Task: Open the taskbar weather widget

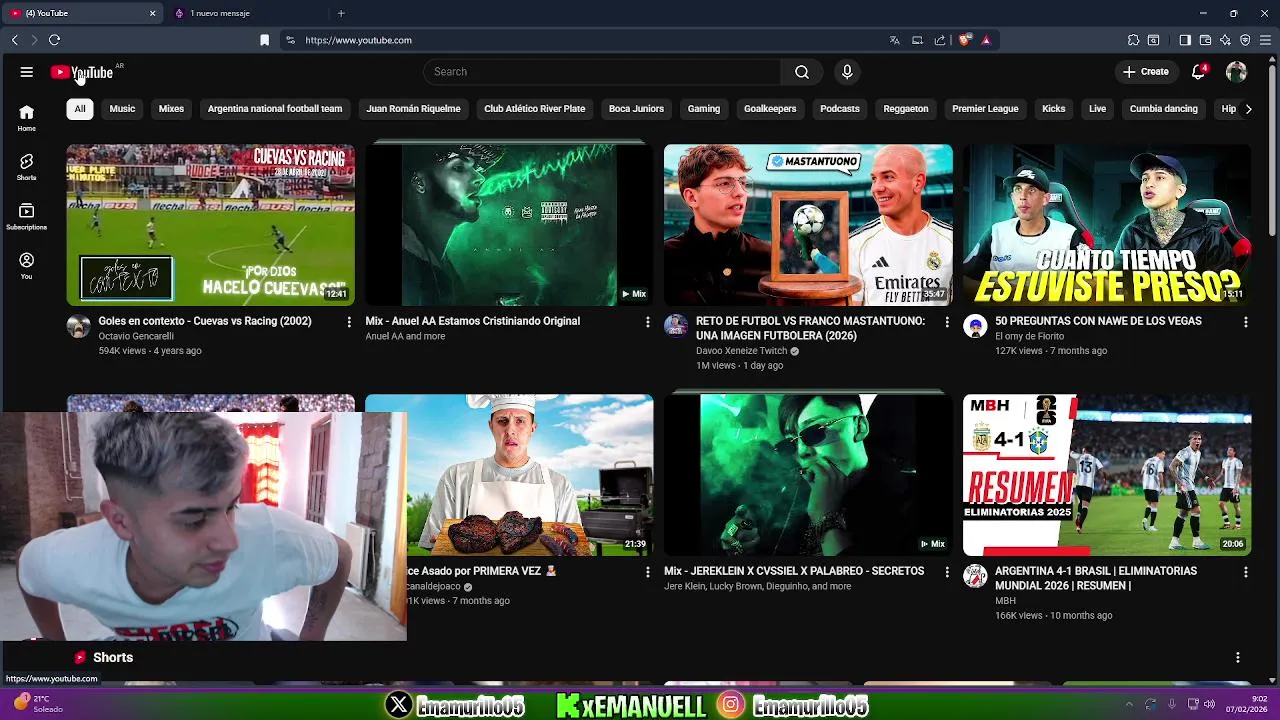Action: [x=38, y=704]
